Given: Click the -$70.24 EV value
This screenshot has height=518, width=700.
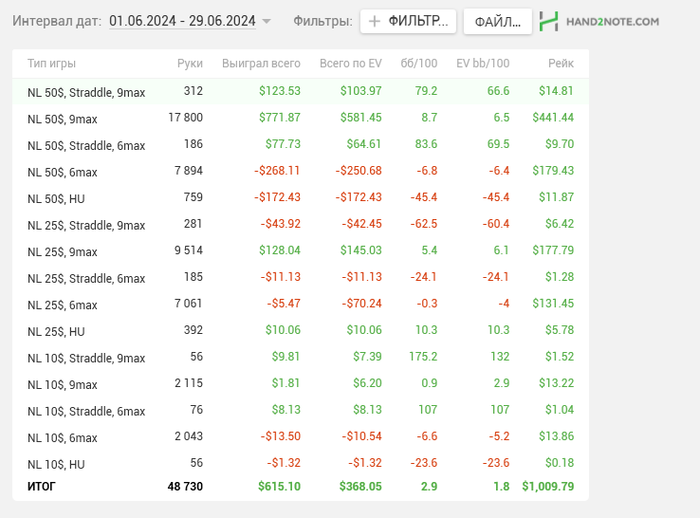Looking at the screenshot, I should point(362,303).
